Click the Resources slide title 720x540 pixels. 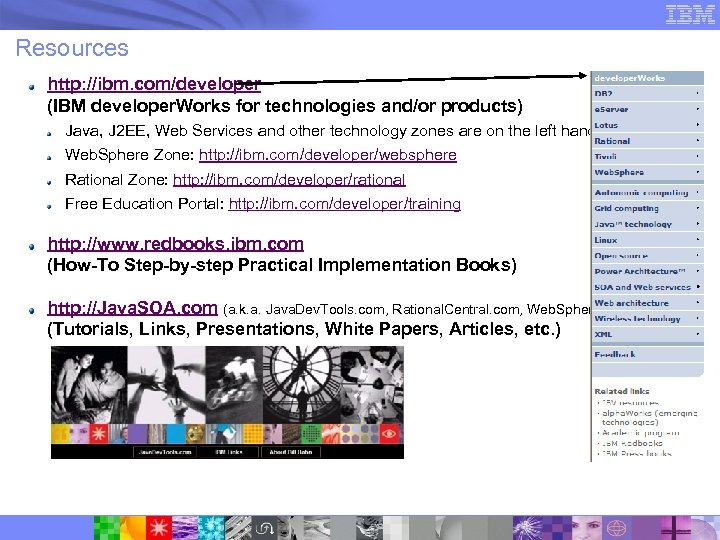click(x=72, y=48)
